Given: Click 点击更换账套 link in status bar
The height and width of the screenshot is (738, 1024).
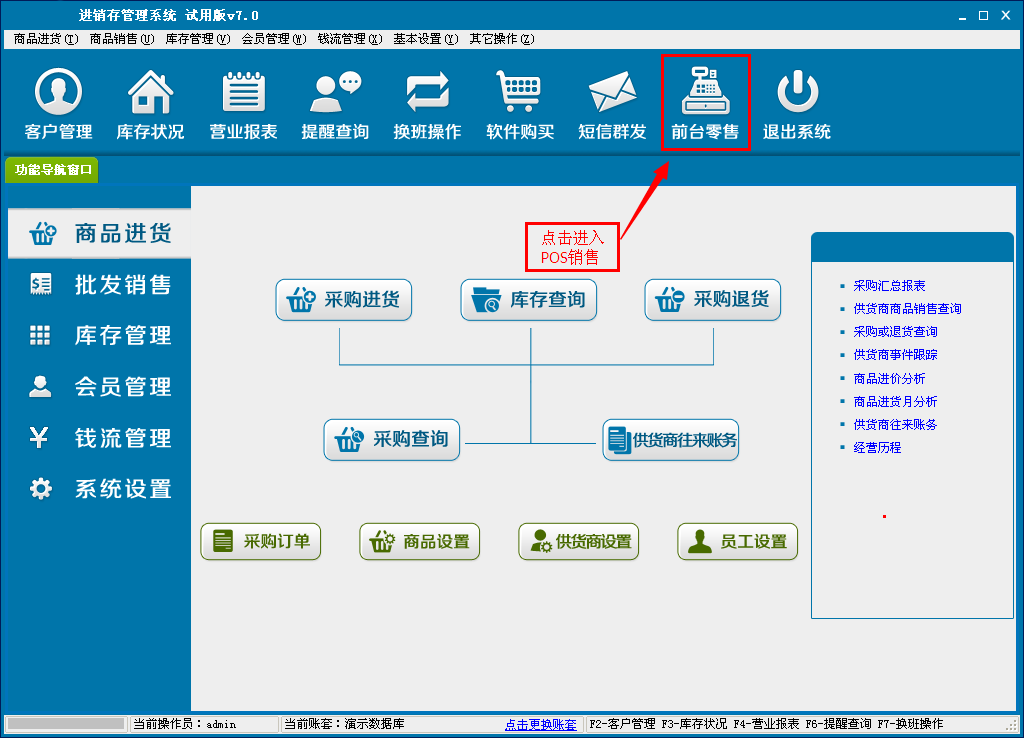Looking at the screenshot, I should 540,724.
